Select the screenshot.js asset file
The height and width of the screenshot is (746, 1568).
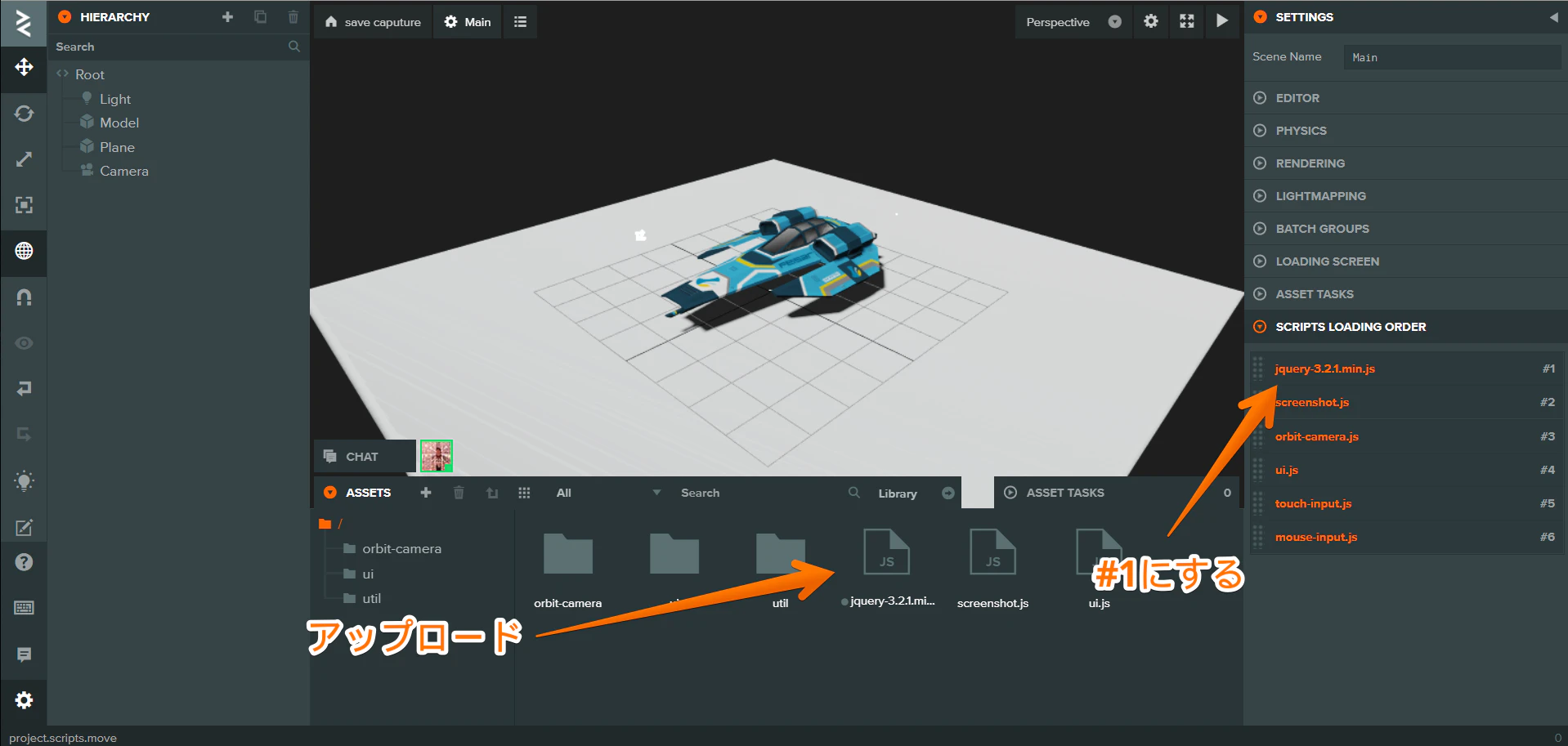click(992, 568)
